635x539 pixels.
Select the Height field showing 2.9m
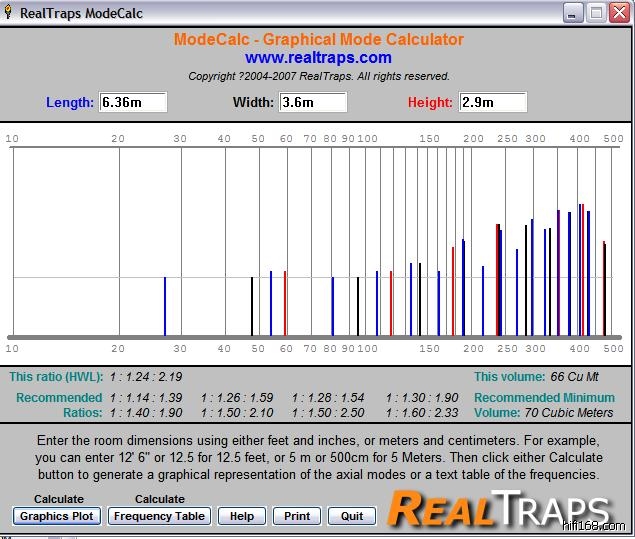point(492,102)
